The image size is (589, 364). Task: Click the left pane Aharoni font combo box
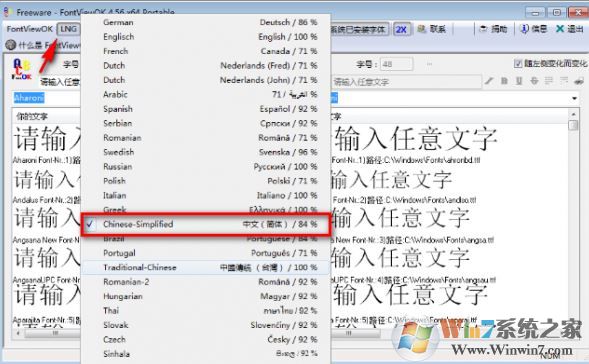pyautogui.click(x=47, y=98)
